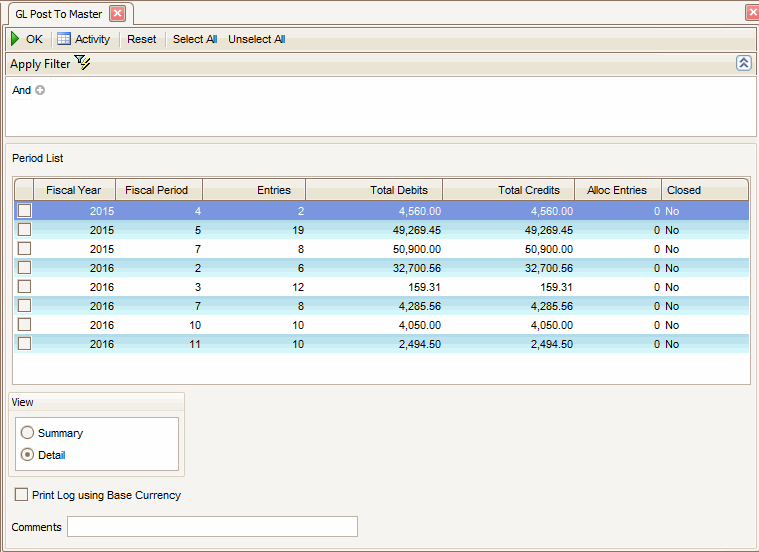Enable Print Log using Base Currency
This screenshot has width=759, height=552.
[22, 495]
